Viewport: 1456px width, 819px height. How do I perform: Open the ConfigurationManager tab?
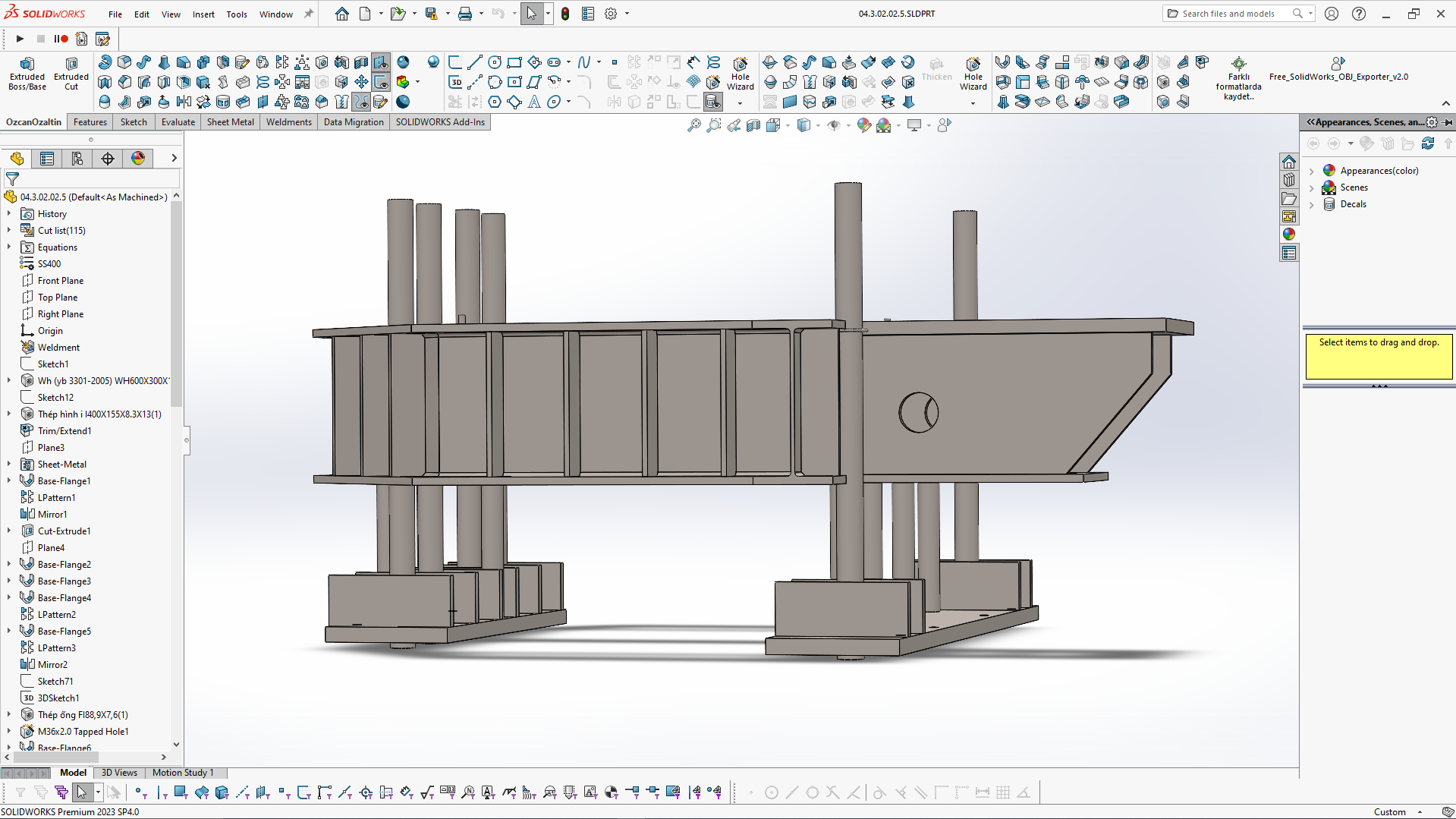coord(77,158)
